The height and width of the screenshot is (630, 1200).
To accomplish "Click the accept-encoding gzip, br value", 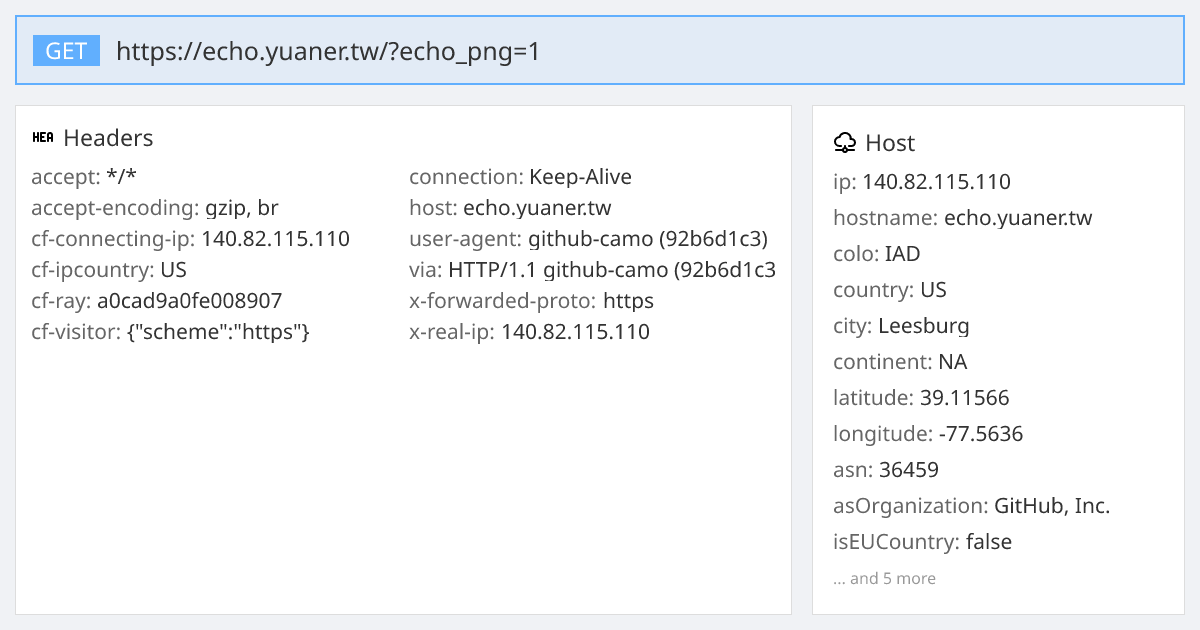I will (x=242, y=208).
